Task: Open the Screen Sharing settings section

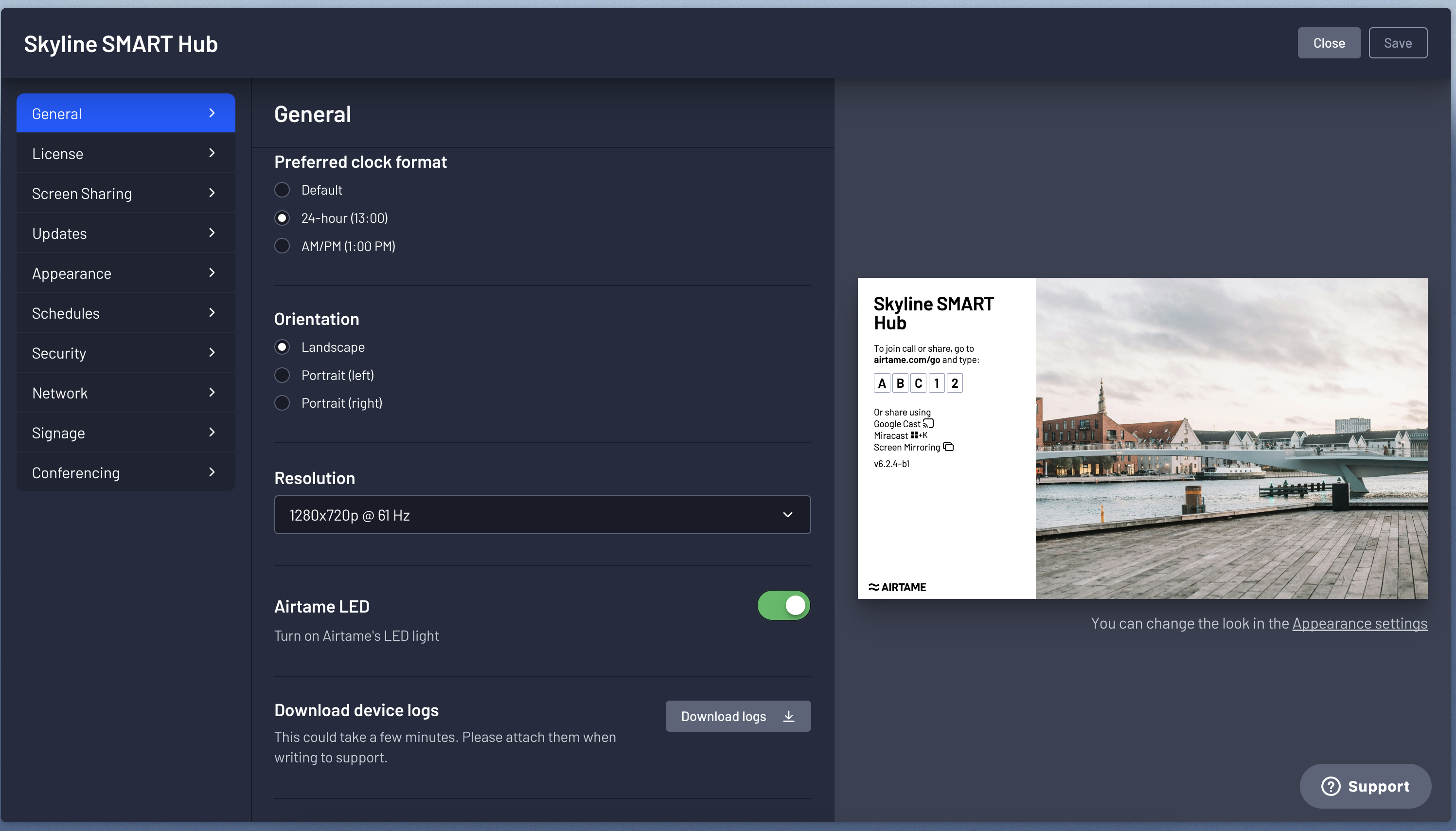Action: click(125, 193)
